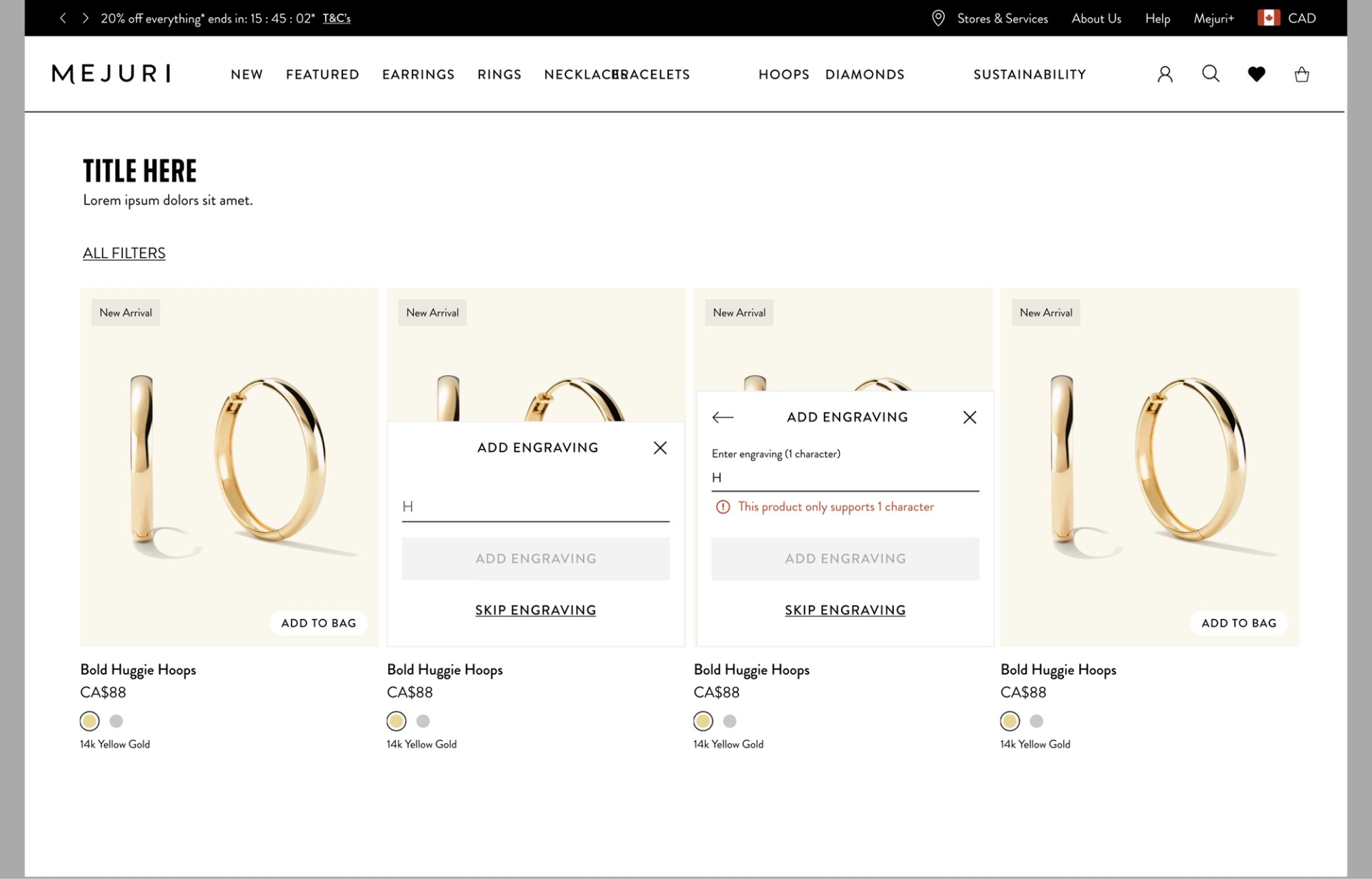Open the EARRINGS menu
The width and height of the screenshot is (1372, 879).
tap(418, 74)
